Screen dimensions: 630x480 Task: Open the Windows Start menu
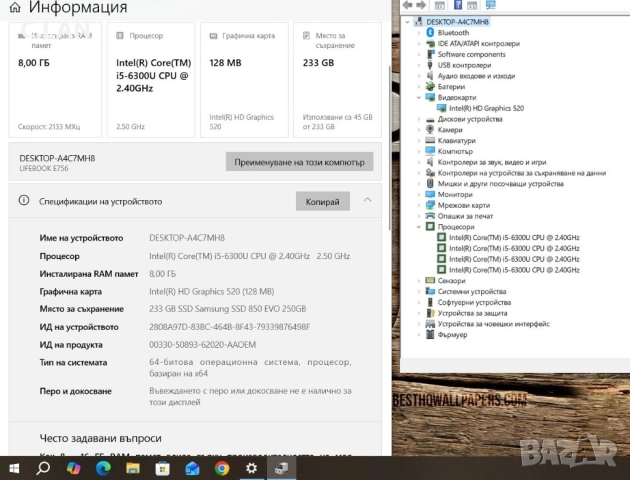click(x=14, y=468)
